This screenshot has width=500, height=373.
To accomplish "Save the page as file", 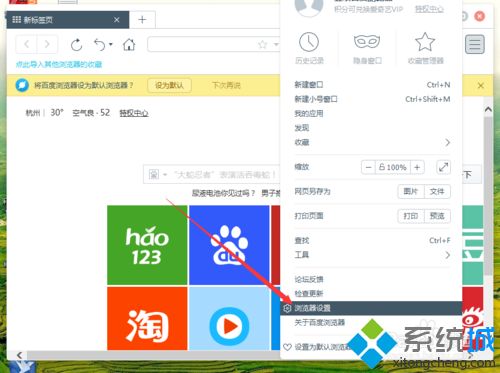I will [437, 191].
